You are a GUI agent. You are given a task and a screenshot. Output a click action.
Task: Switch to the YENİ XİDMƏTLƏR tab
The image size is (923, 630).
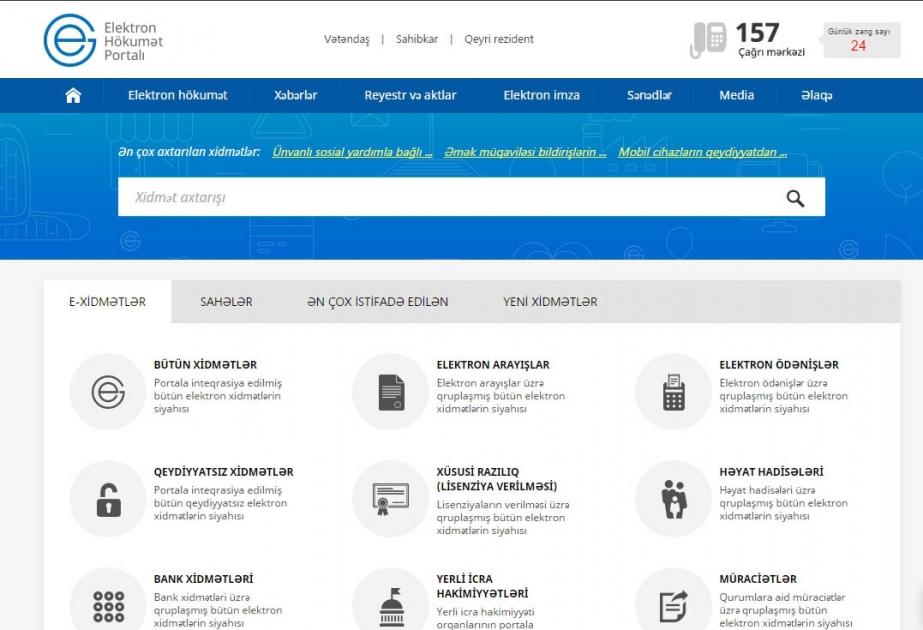(x=550, y=301)
